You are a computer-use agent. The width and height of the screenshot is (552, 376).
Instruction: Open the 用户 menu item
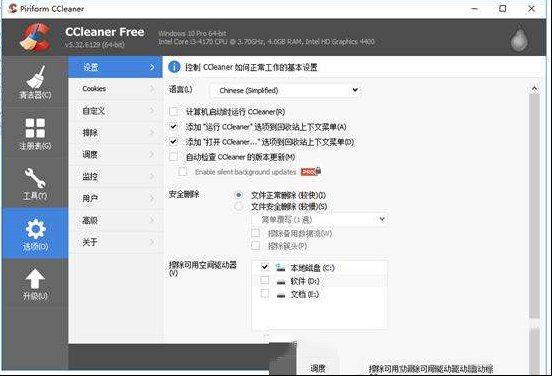(115, 198)
